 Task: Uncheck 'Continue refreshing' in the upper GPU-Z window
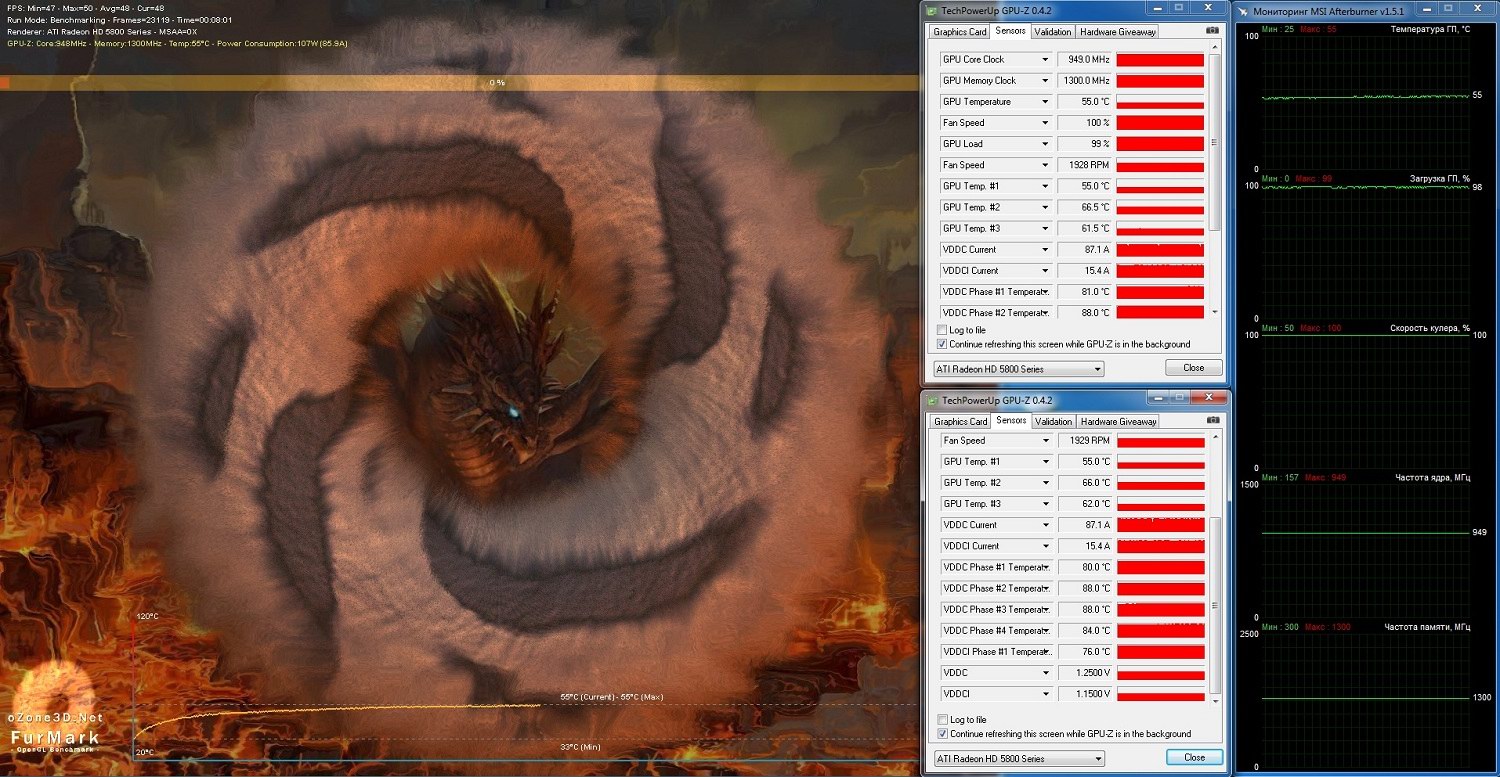[942, 344]
